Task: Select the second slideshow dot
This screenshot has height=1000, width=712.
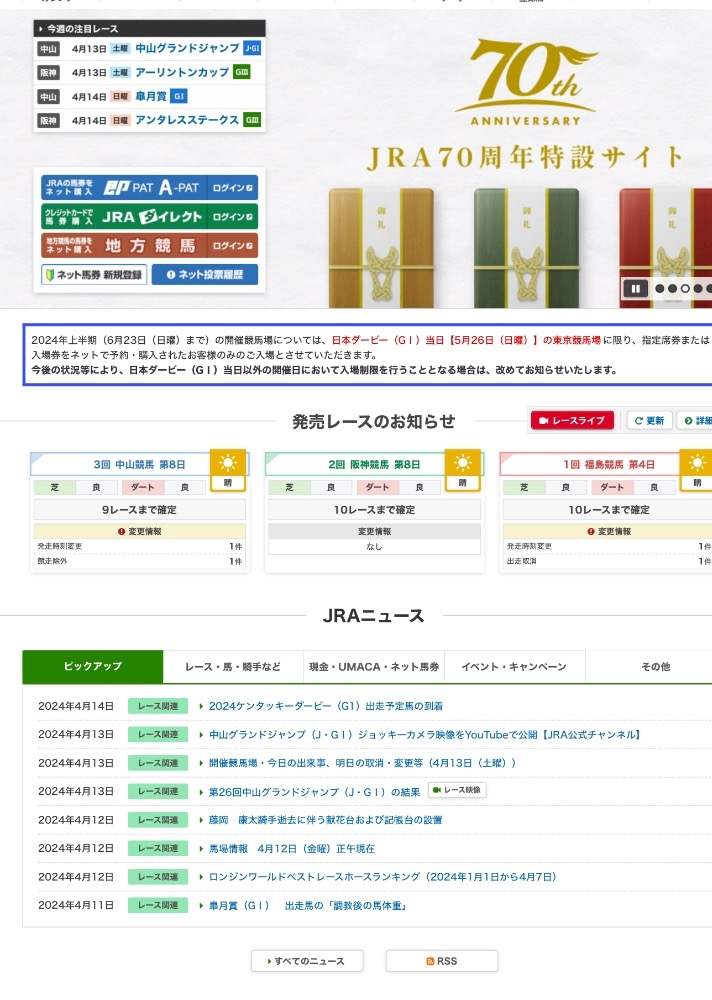Action: [x=672, y=289]
